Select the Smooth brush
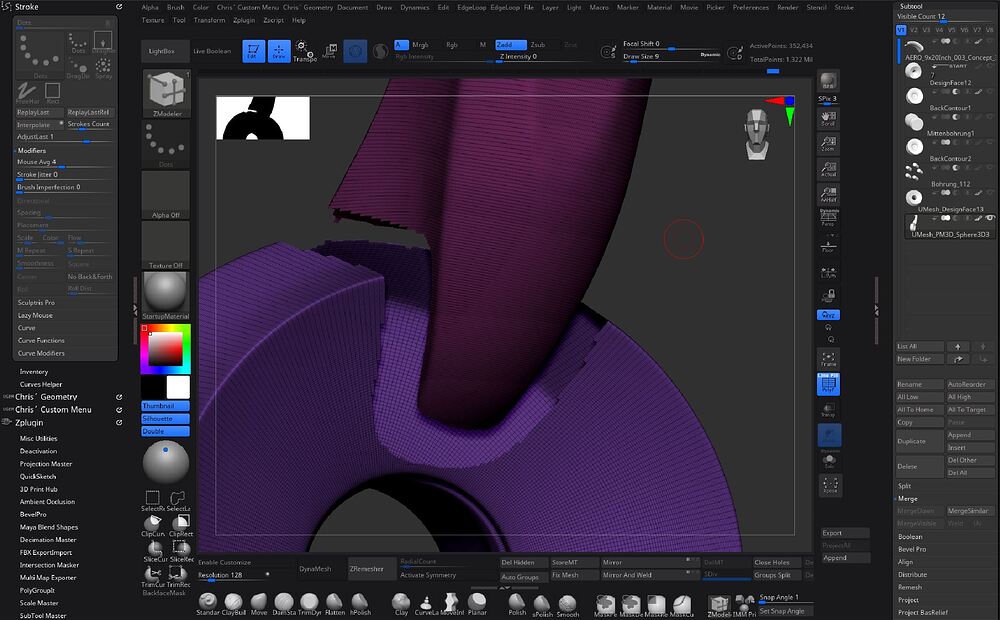Image resolution: width=1000 pixels, height=620 pixels. tap(568, 603)
